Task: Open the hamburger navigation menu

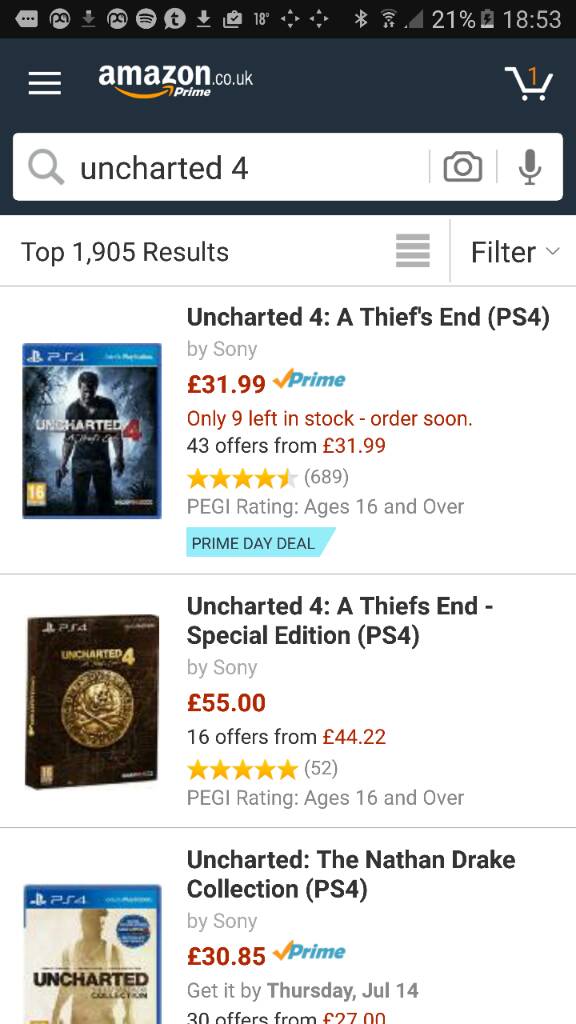Action: coord(44,83)
